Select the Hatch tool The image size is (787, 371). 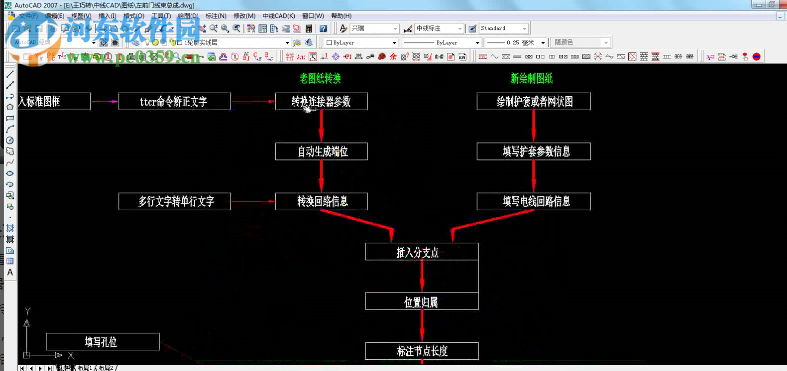(x=10, y=228)
